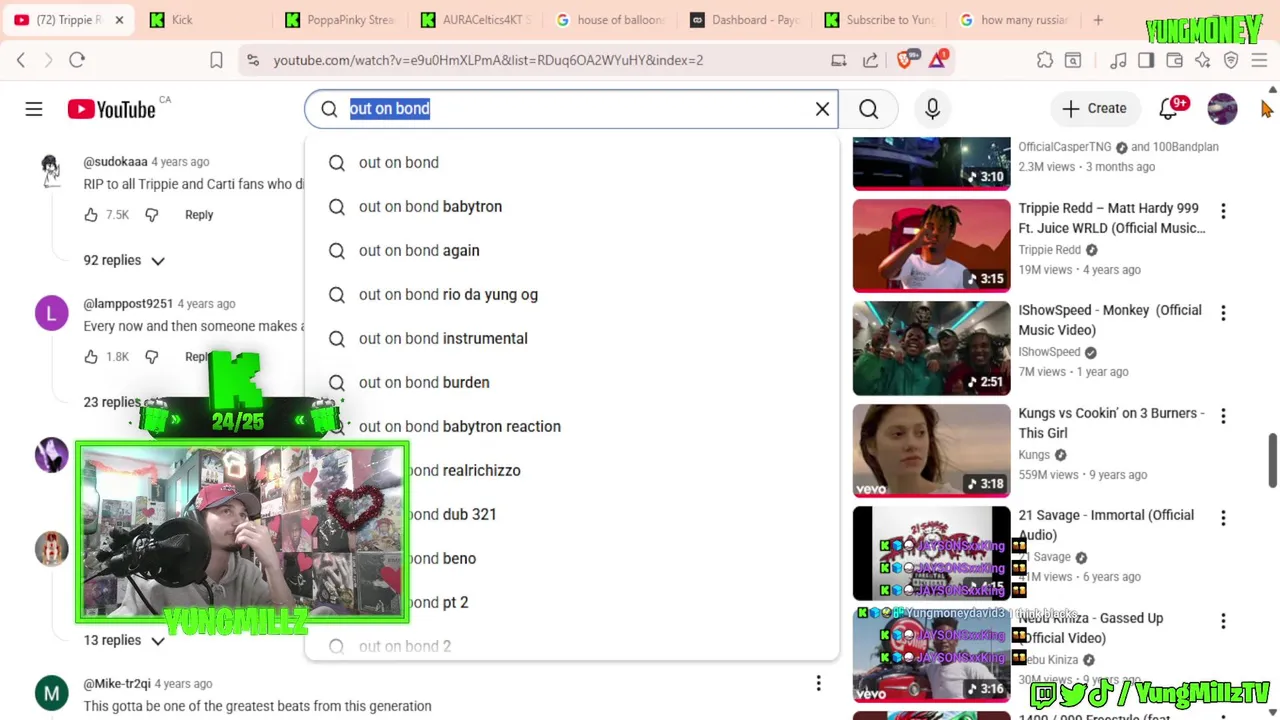Open menu for 21 Savage Immortal video

click(1223, 518)
